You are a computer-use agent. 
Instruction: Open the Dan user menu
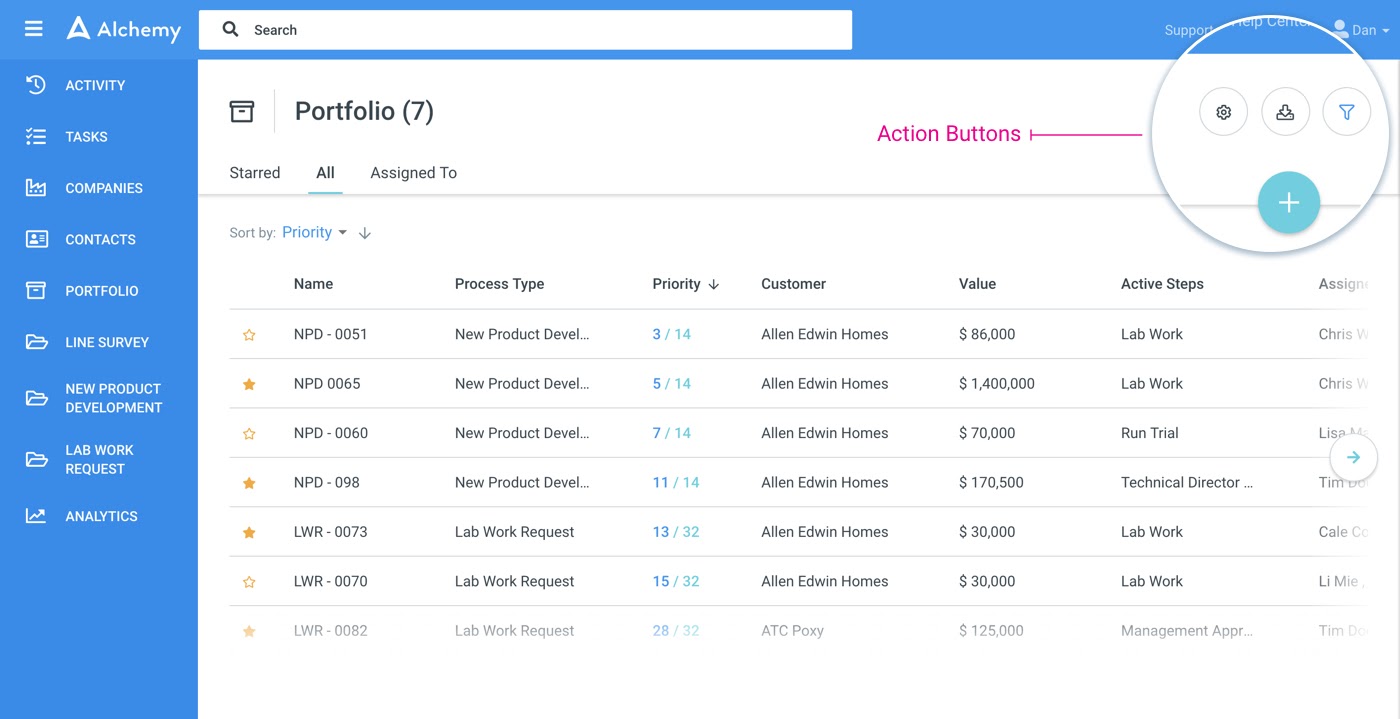pos(1361,30)
